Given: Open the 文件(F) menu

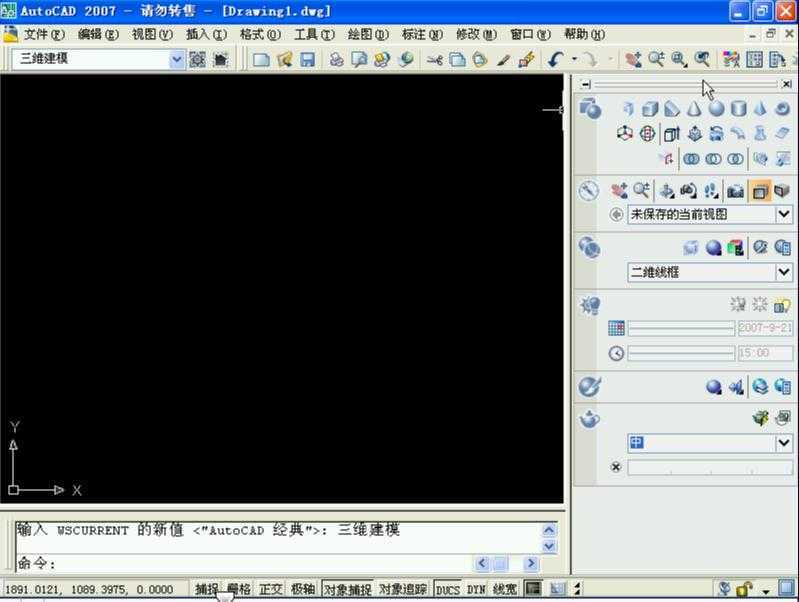Looking at the screenshot, I should tap(44, 35).
